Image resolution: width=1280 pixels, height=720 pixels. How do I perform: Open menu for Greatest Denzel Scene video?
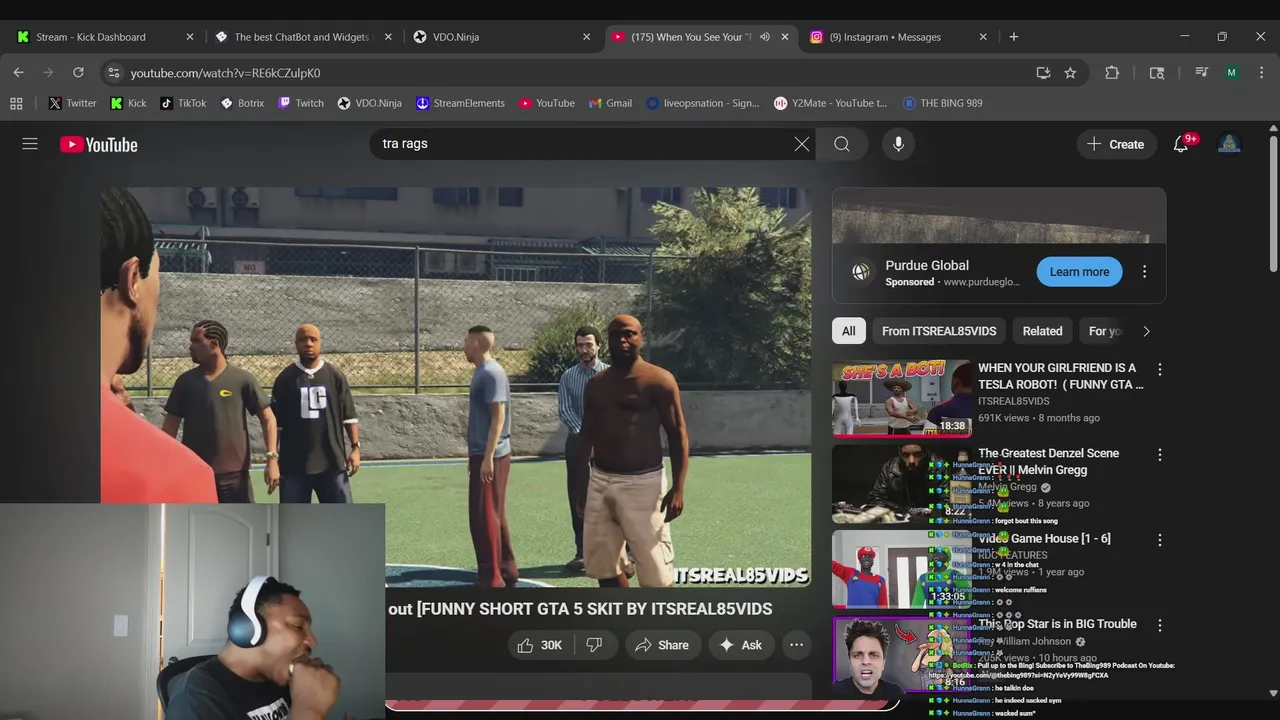pyautogui.click(x=1159, y=454)
